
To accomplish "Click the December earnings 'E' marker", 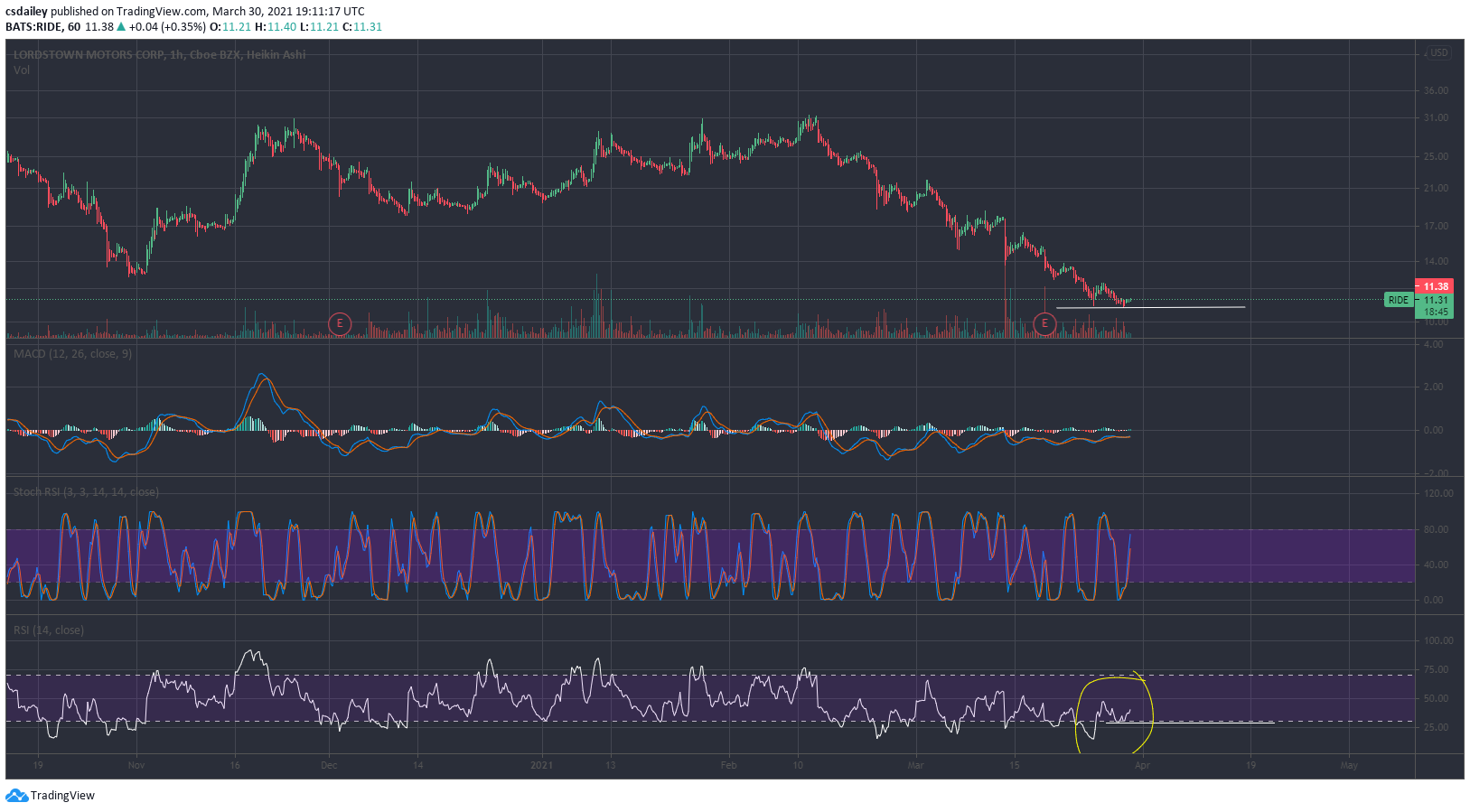I will pos(340,323).
